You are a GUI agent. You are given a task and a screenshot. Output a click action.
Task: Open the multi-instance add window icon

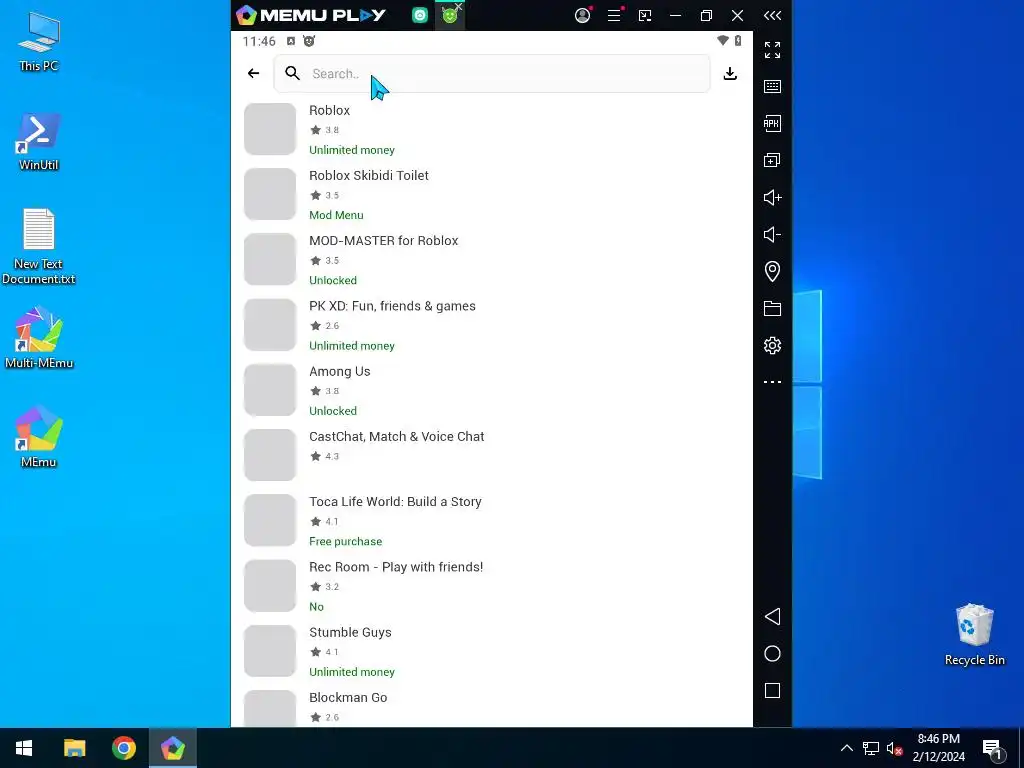point(772,160)
